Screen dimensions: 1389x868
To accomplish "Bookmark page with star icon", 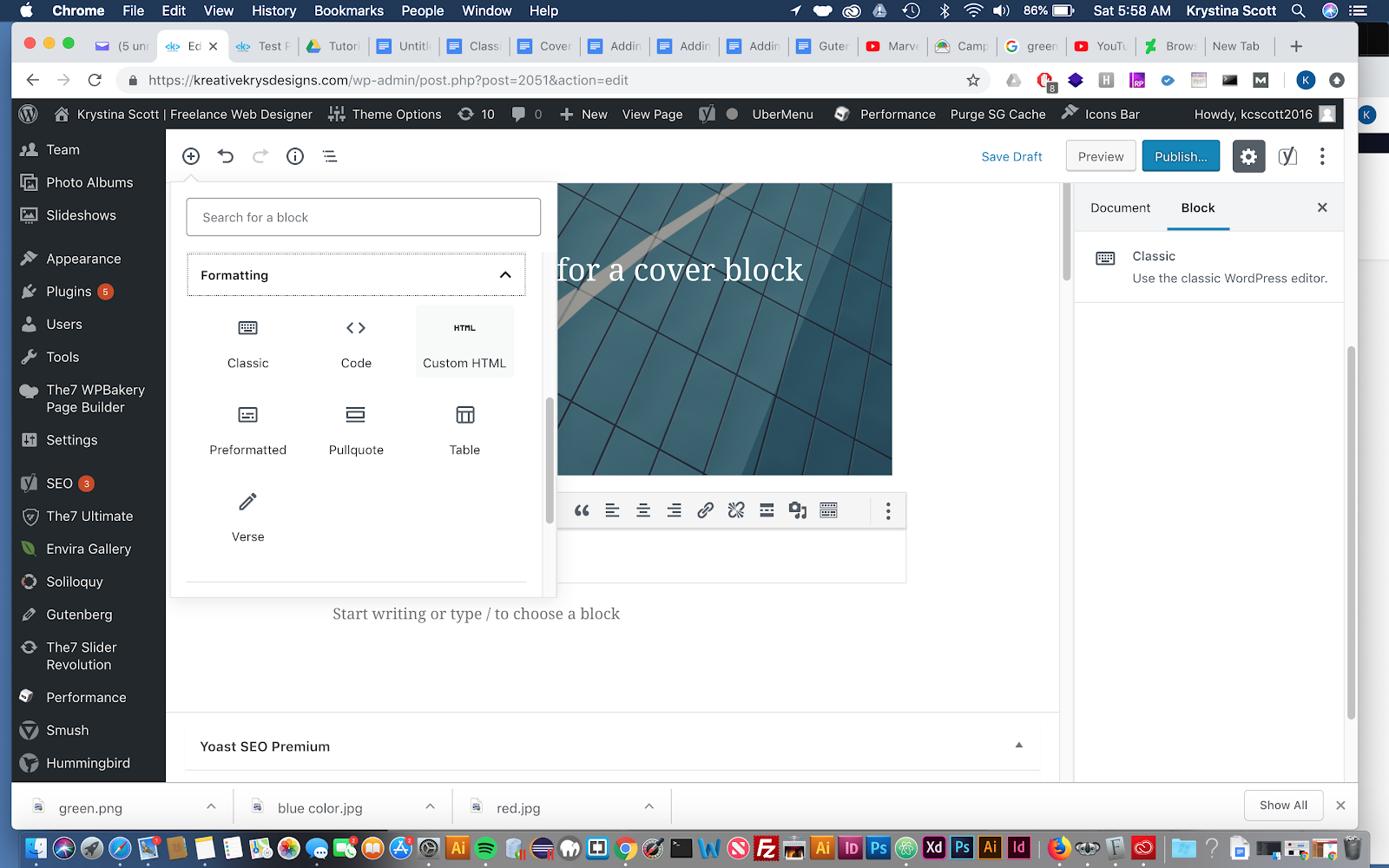I will [973, 80].
